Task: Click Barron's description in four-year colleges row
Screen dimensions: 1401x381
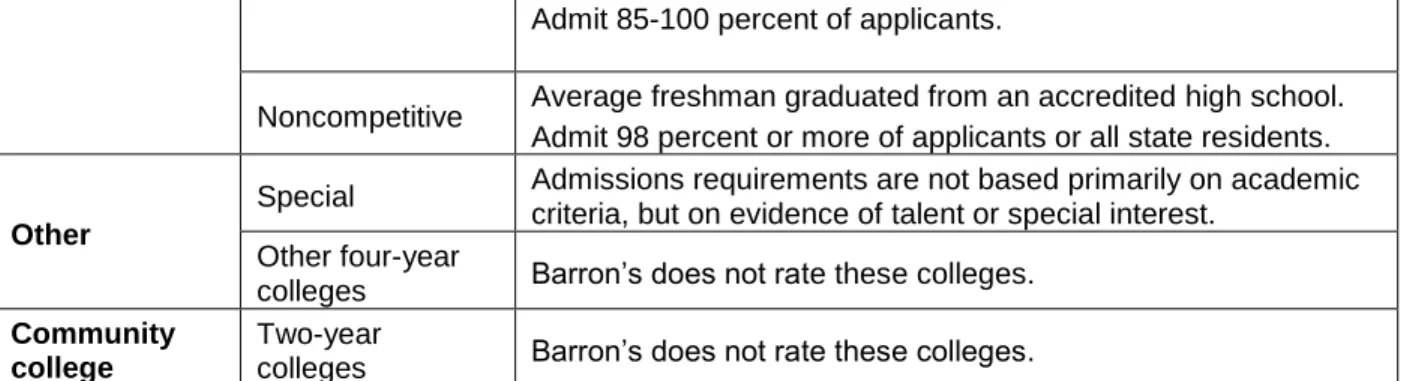Action: [779, 274]
